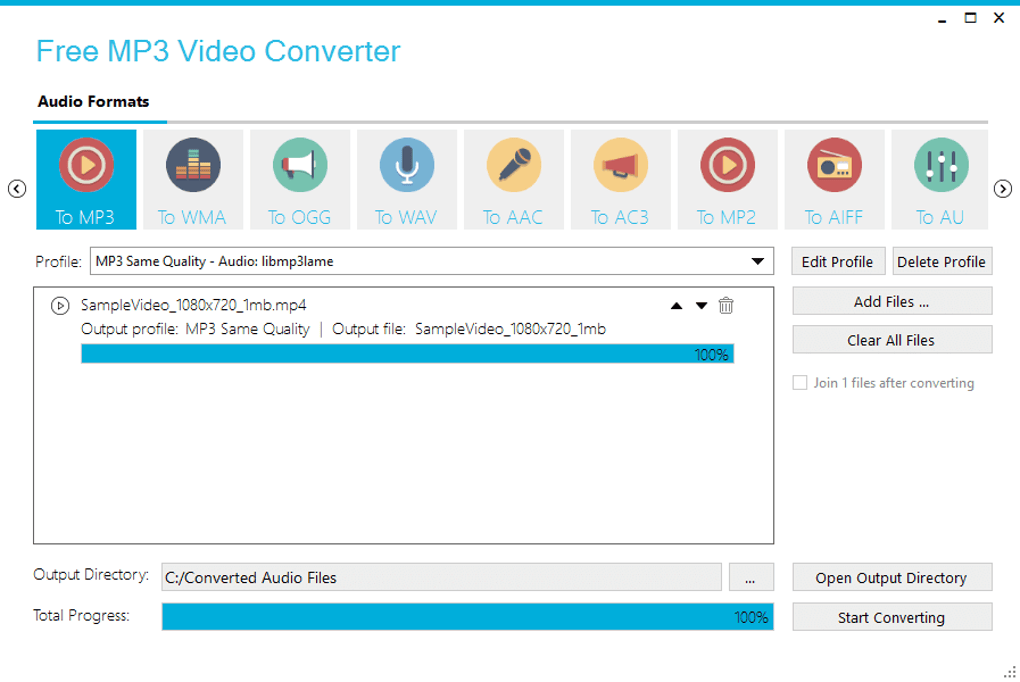Open Output Directory folder

pyautogui.click(x=892, y=577)
